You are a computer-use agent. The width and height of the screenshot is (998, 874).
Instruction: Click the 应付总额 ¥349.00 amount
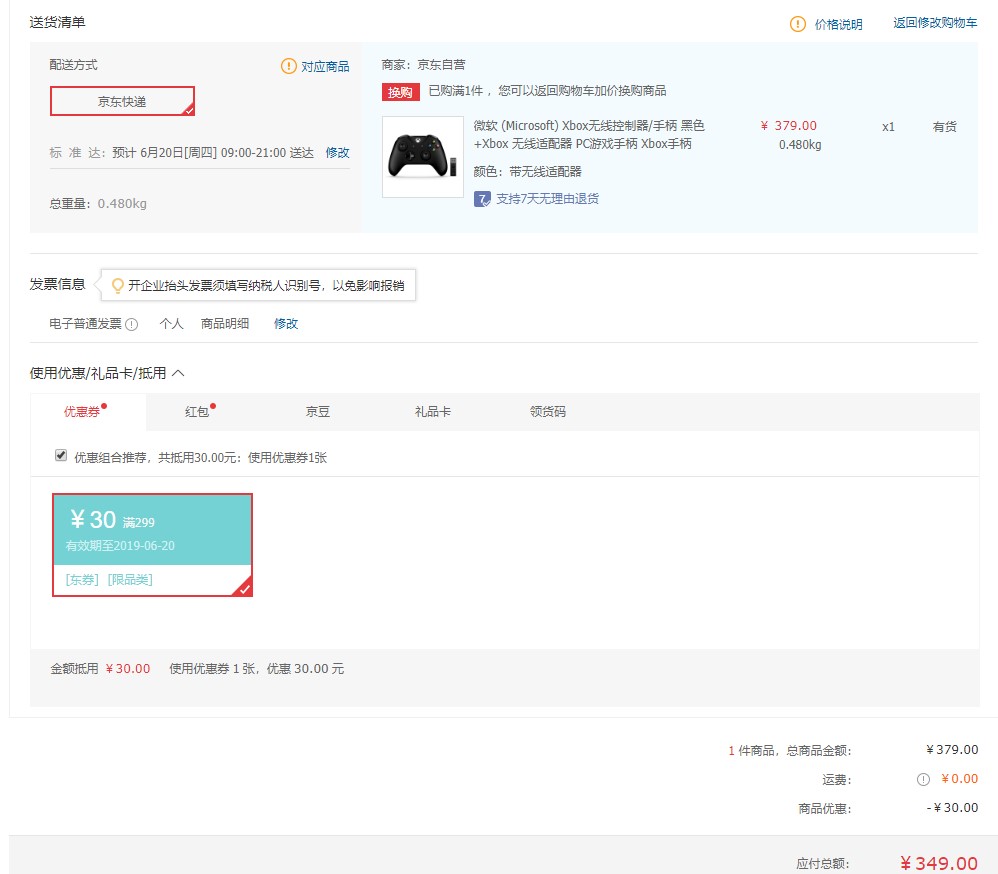(x=938, y=863)
